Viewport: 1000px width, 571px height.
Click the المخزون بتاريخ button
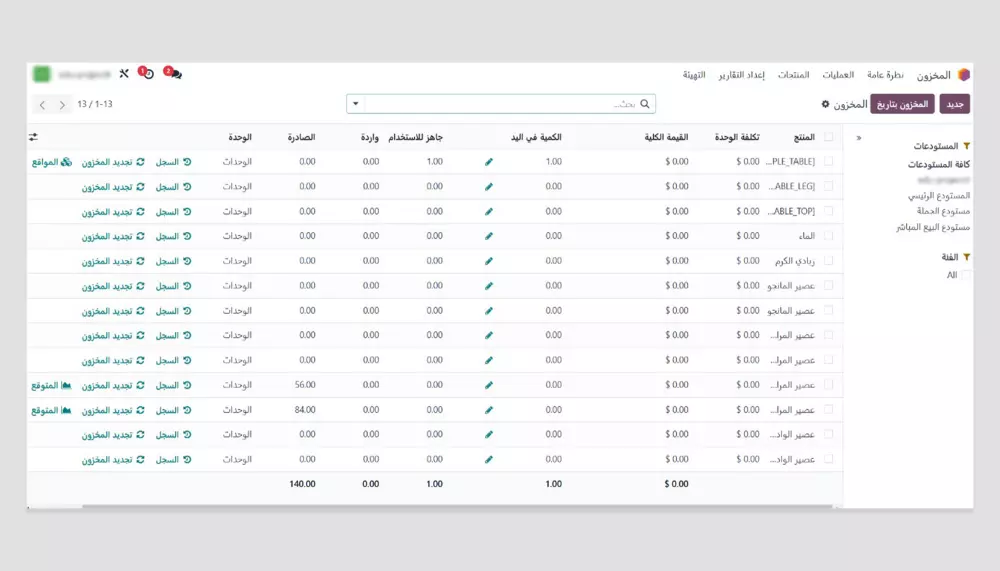pos(902,104)
